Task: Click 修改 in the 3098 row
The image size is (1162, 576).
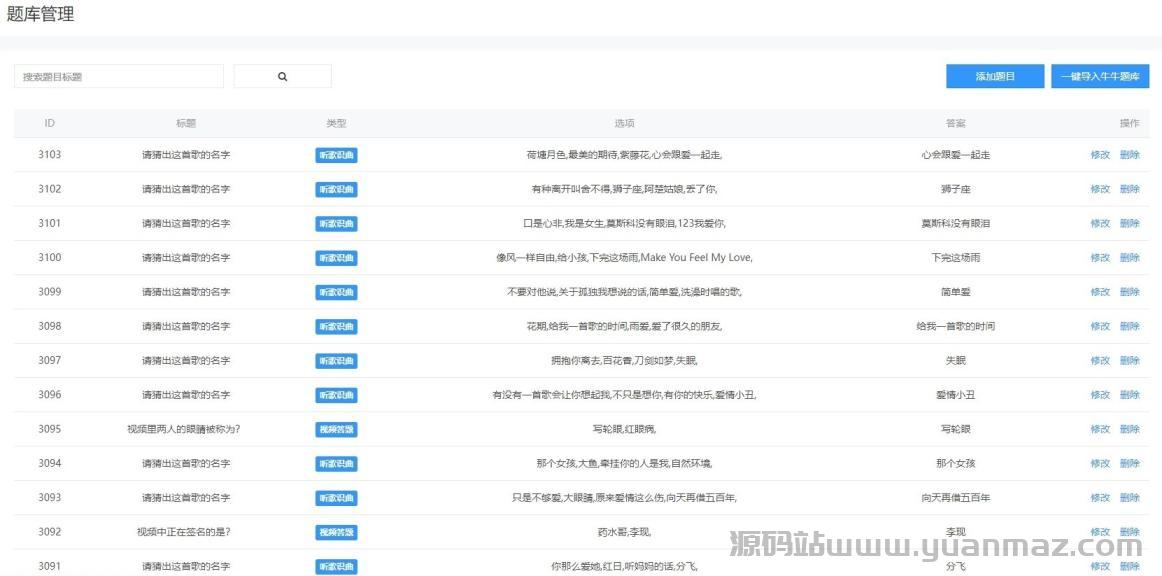Action: click(x=1100, y=326)
